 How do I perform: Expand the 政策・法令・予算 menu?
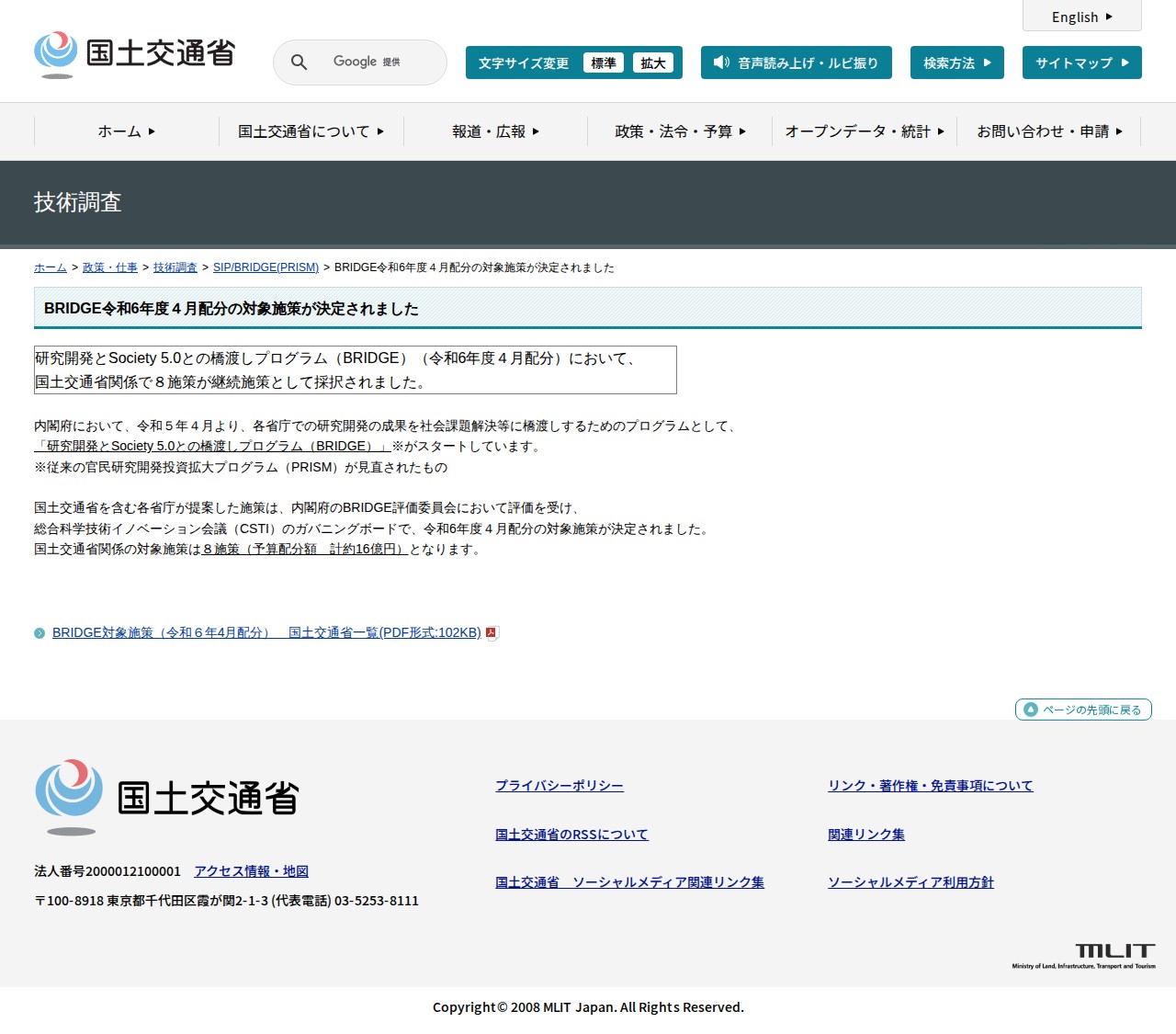[680, 131]
